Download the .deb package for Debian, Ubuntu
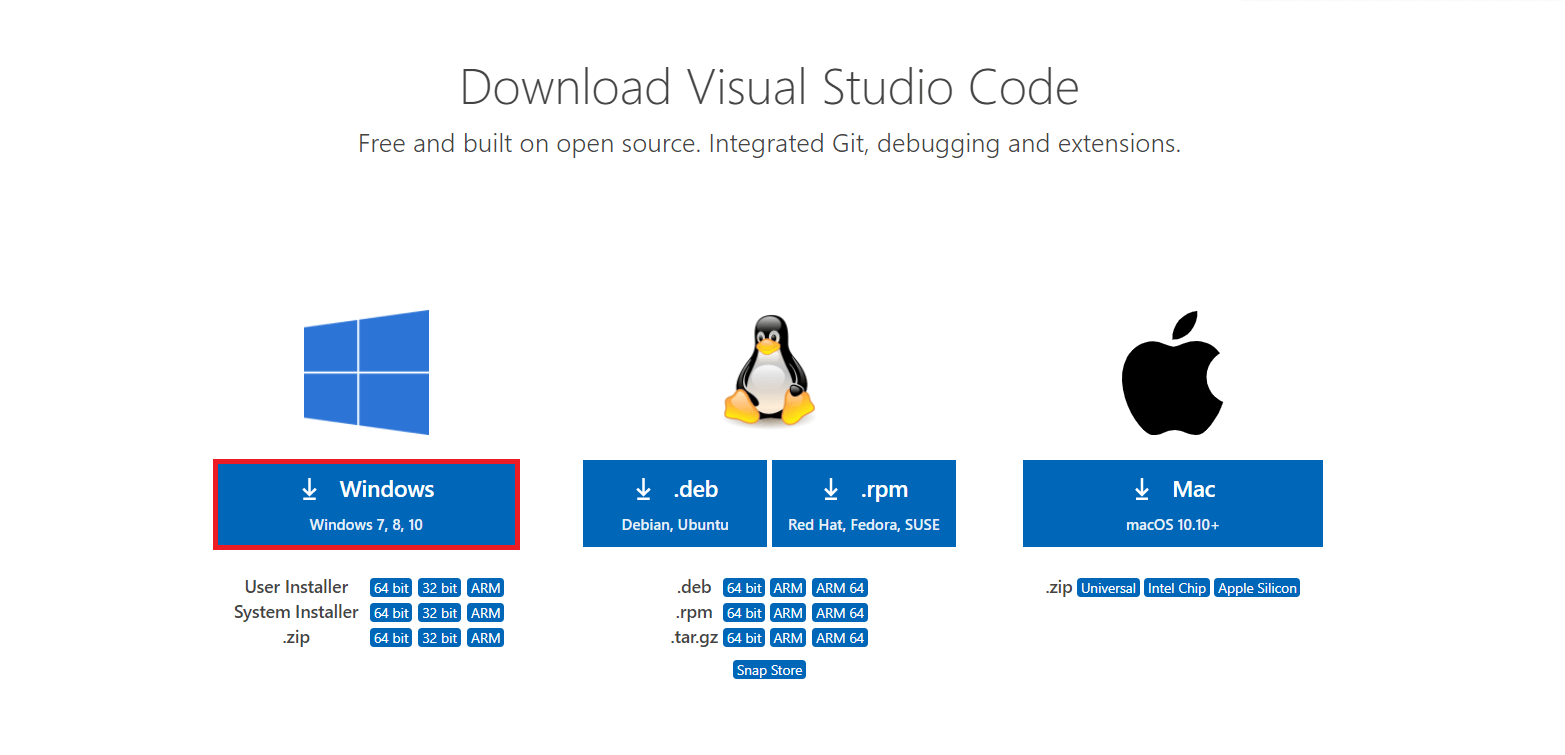Screen dimensions: 1565x755 click(x=675, y=504)
